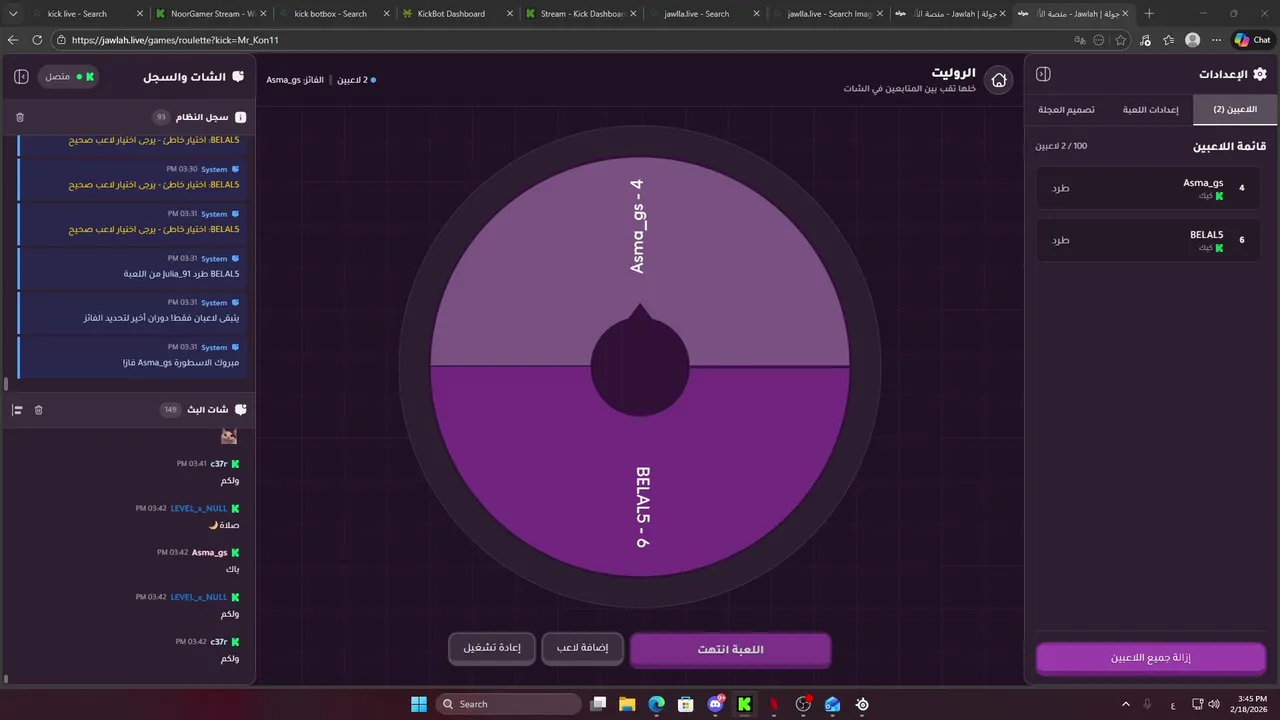Screen dimensions: 1280x720
Task: Click the game over button اللعبة انتهت
Action: (x=730, y=650)
